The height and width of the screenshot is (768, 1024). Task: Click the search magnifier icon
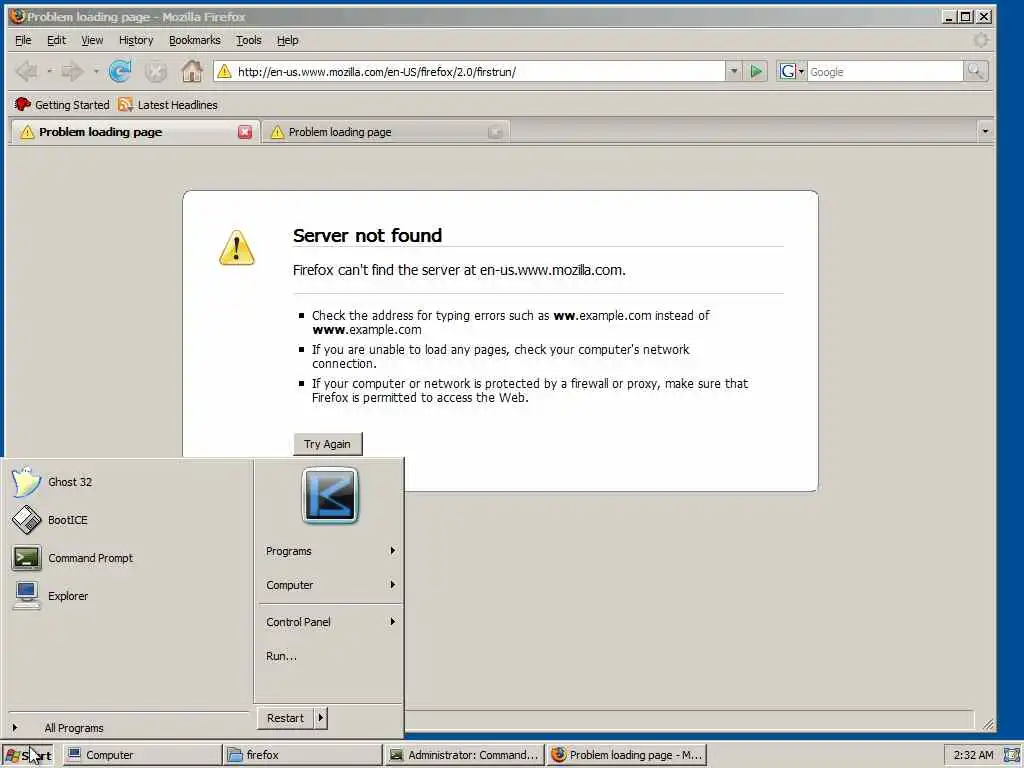(x=976, y=71)
